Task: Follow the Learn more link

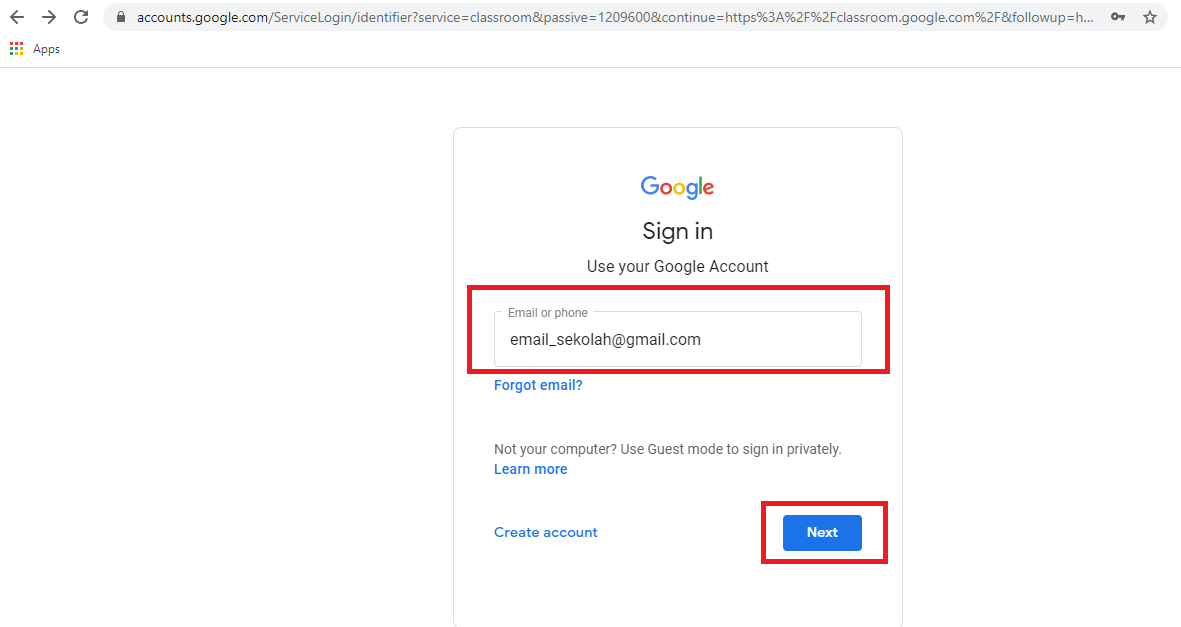Action: point(530,469)
